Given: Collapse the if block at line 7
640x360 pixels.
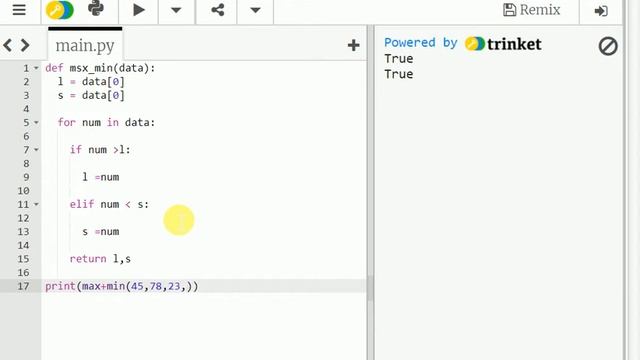Looking at the screenshot, I should [36, 150].
